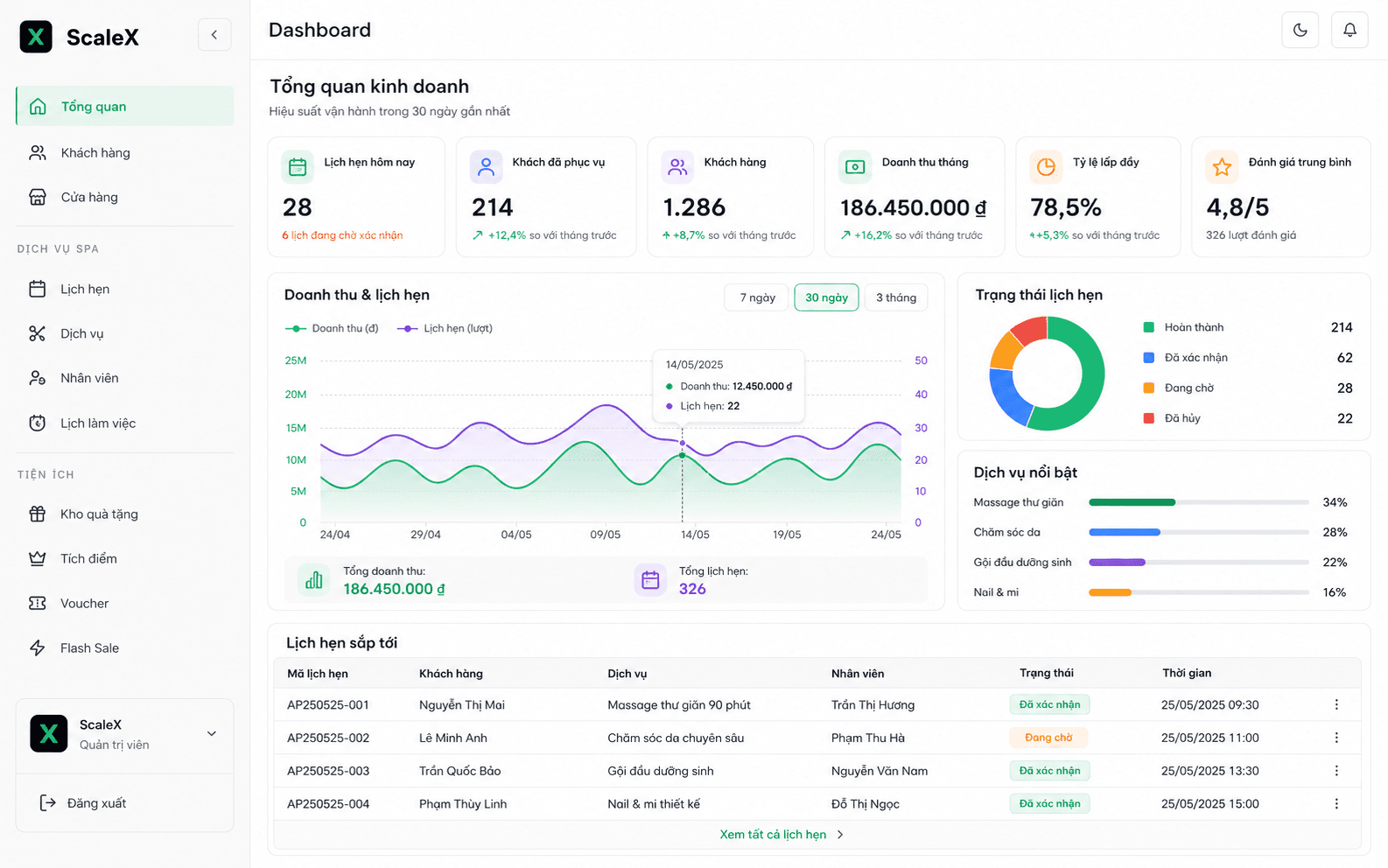Click the red Đã hủy legend swatch
Image resolution: width=1388 pixels, height=868 pixels.
point(1149,418)
